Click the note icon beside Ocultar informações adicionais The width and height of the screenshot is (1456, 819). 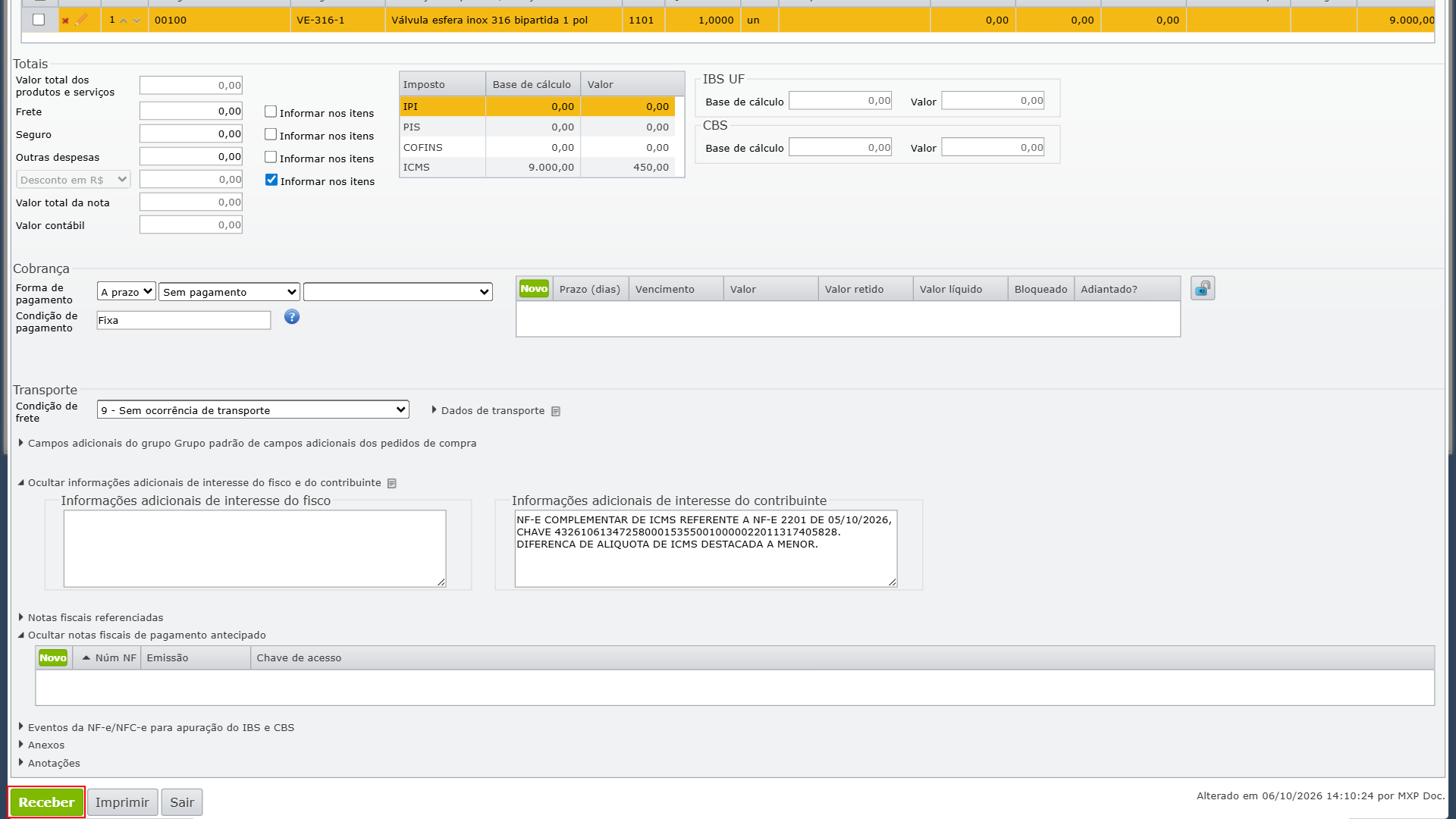392,483
